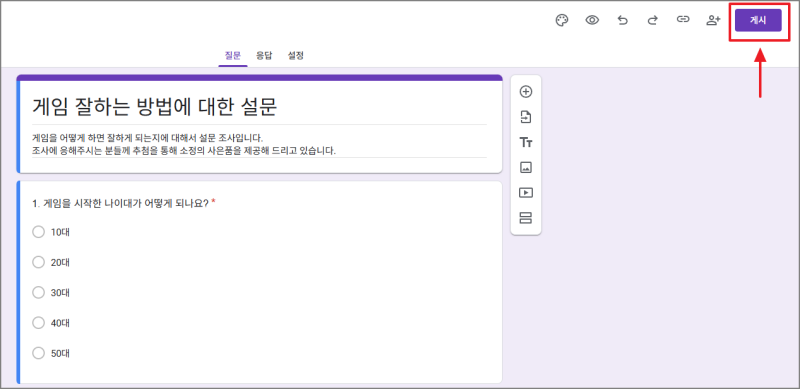Select the 10대 radio option
The image size is (800, 389).
click(x=39, y=232)
